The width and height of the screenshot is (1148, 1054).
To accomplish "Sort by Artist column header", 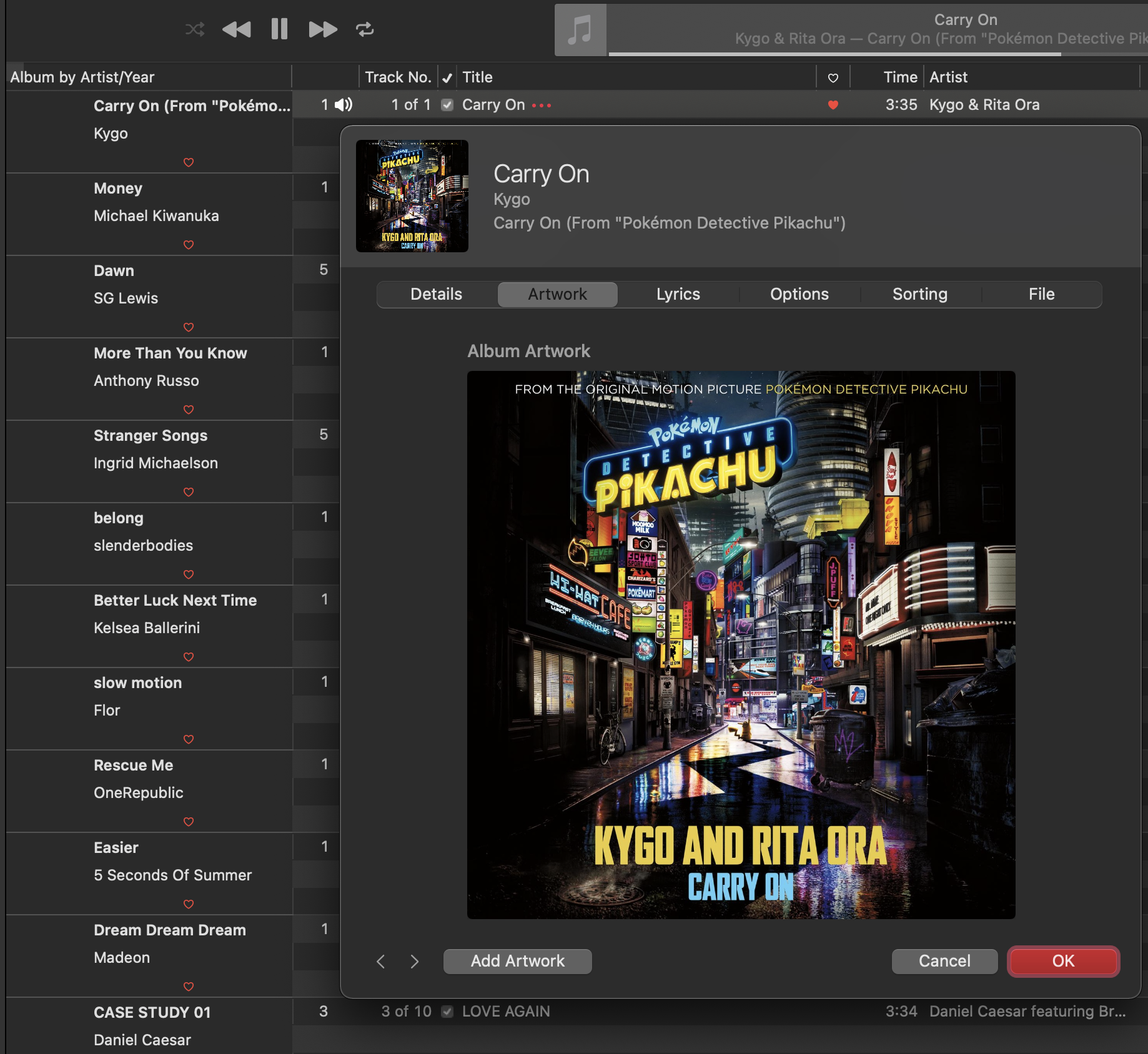I will (x=1032, y=77).
